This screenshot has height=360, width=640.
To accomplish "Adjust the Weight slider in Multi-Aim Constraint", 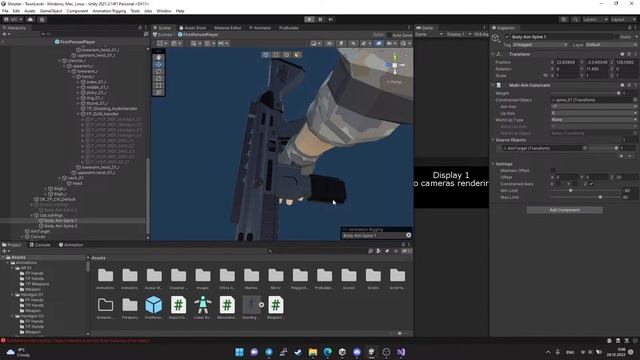I will coord(585,93).
